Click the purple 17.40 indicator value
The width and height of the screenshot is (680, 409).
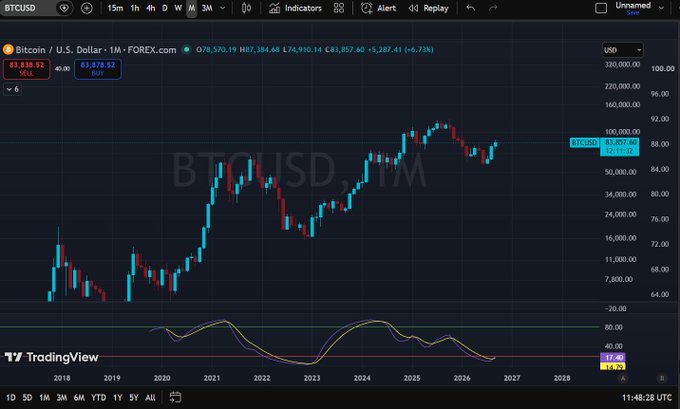(x=613, y=358)
